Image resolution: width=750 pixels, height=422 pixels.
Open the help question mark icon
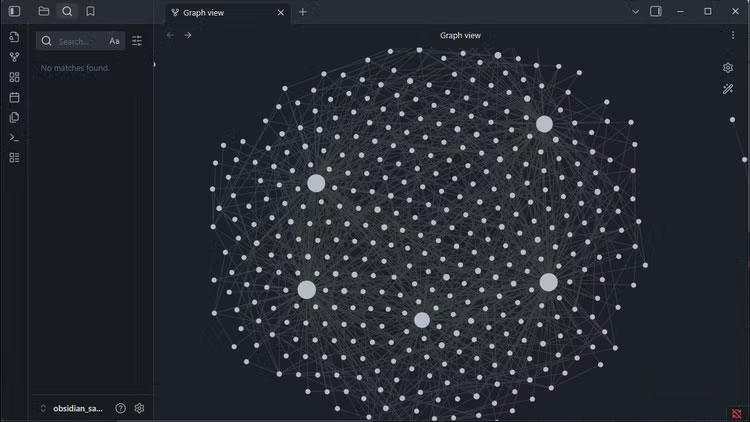pos(121,408)
